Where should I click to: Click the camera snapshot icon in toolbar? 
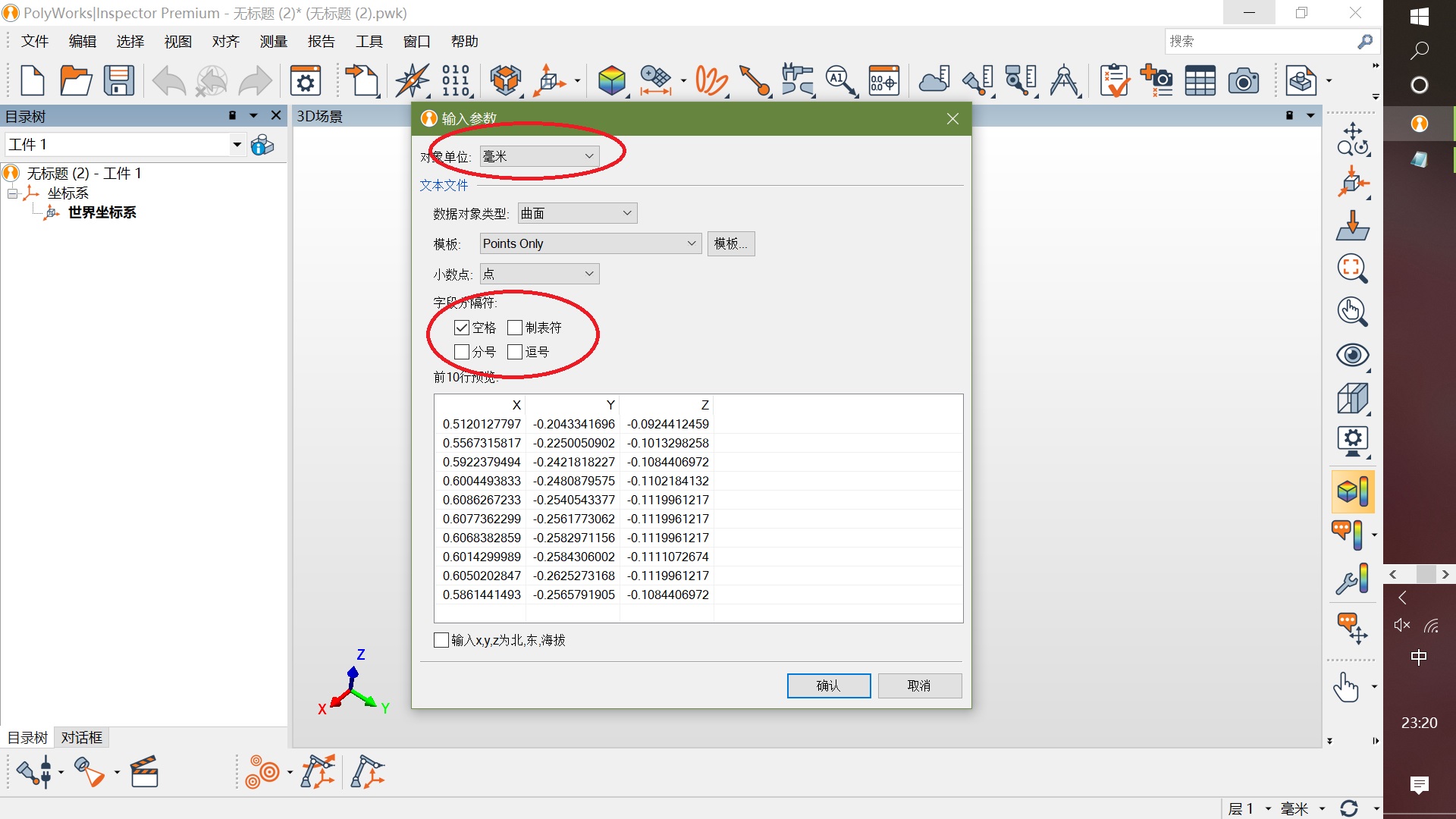point(1243,80)
